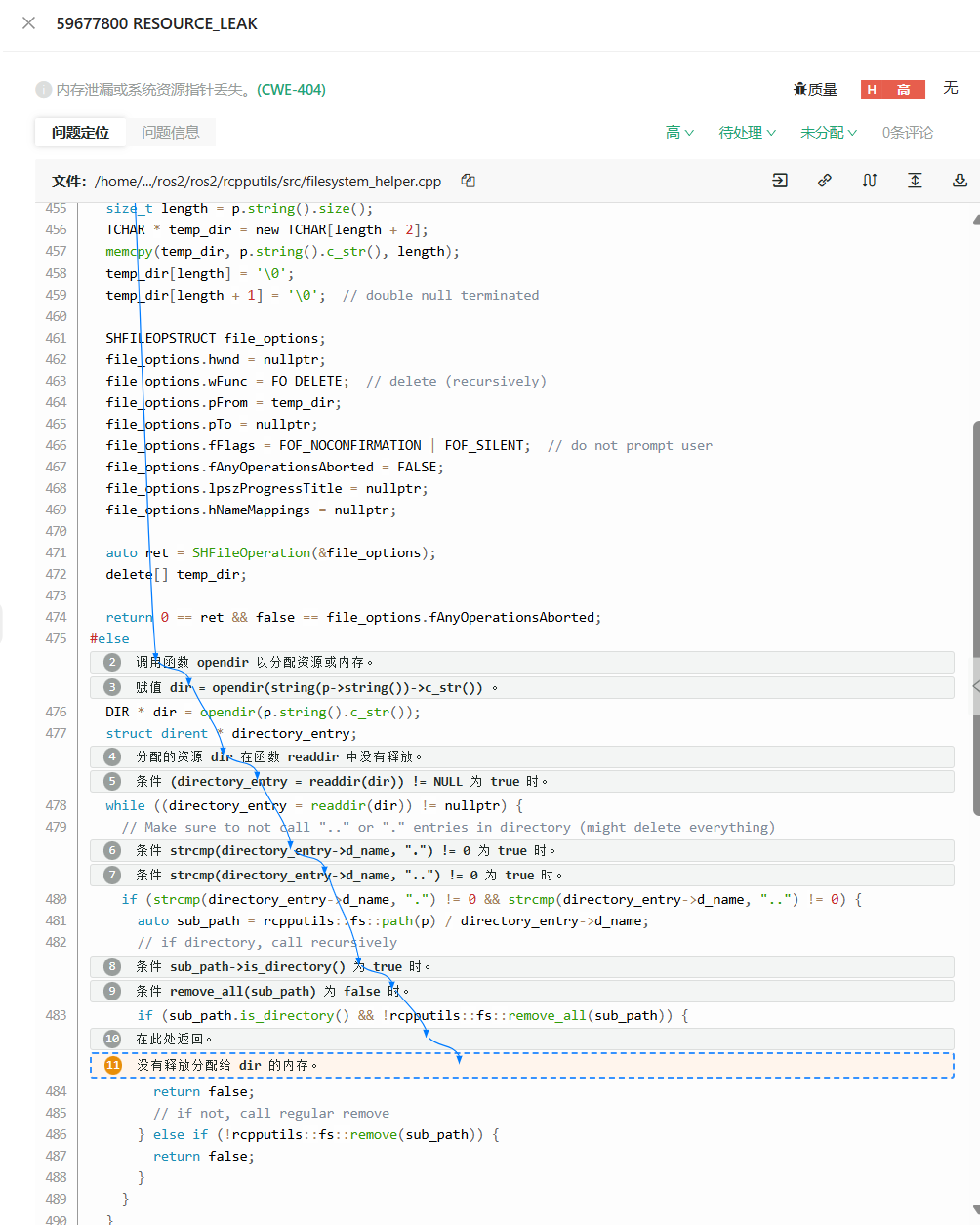
Task: Switch to the 问题信息 tab
Action: (171, 133)
